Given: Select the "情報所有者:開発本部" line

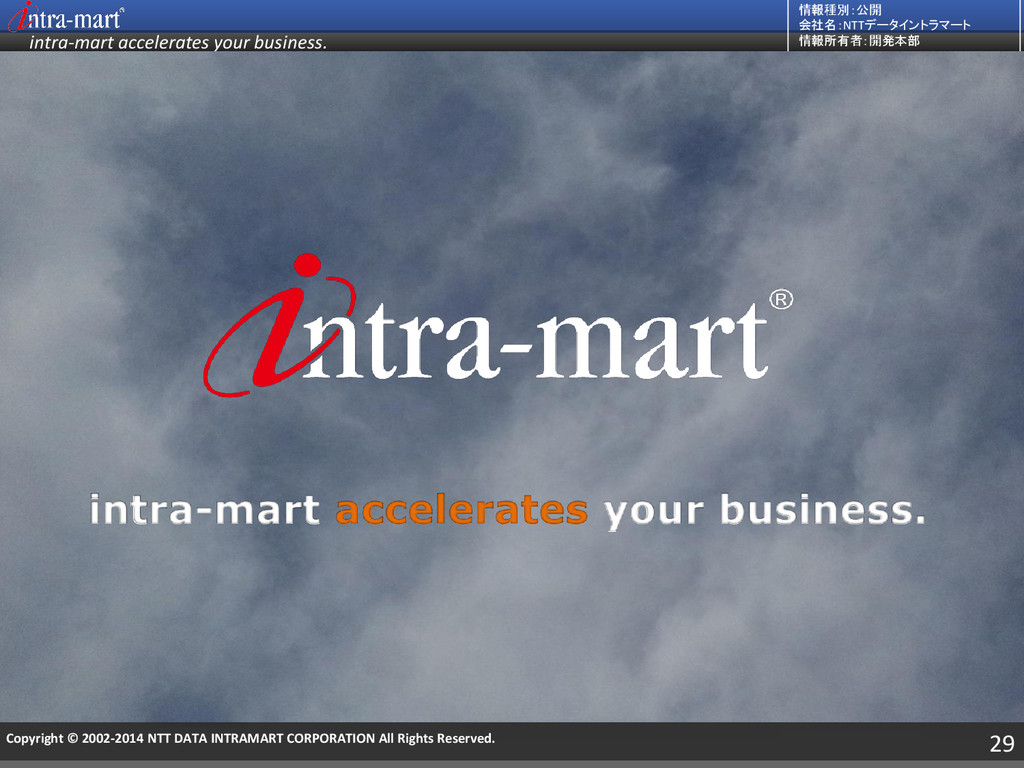Looking at the screenshot, I should tap(859, 40).
